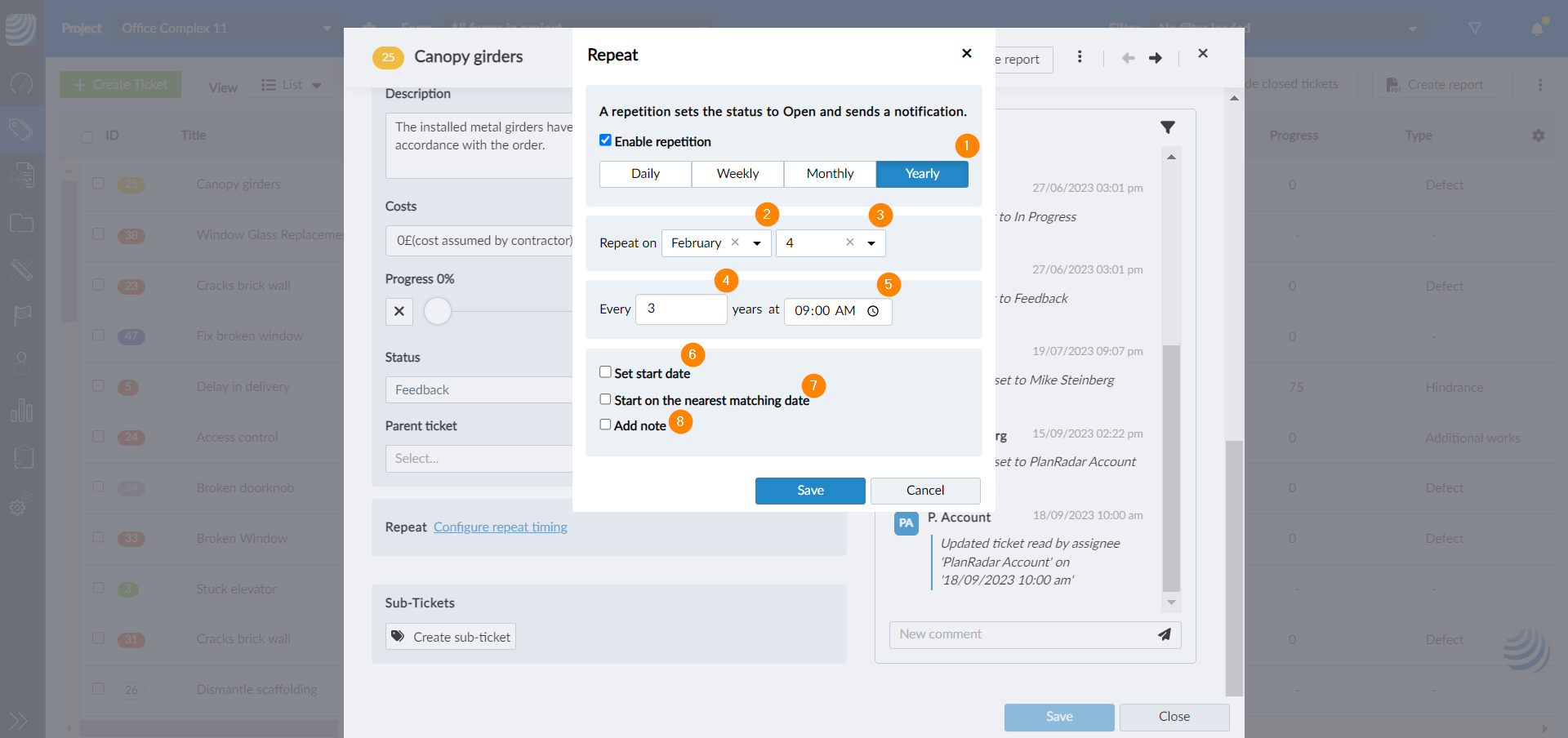Open the three-dot ticket options menu
Image resolution: width=1568 pixels, height=738 pixels.
pyautogui.click(x=1080, y=57)
